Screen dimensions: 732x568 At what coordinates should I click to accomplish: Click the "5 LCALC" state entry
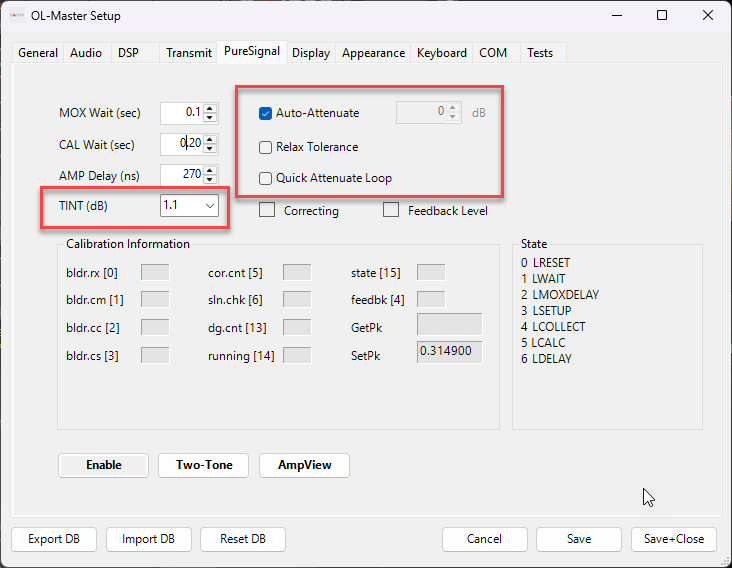[x=543, y=343]
